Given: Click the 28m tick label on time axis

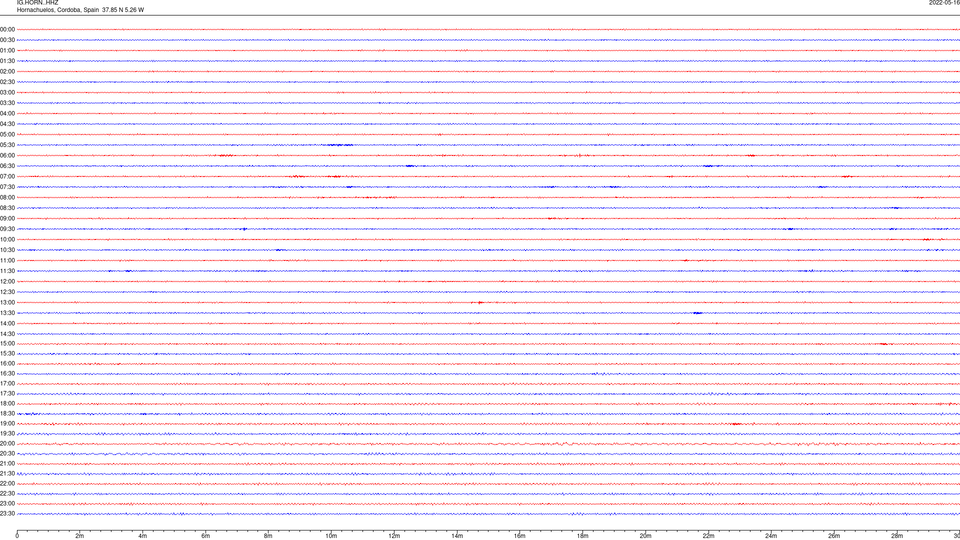Looking at the screenshot, I should pyautogui.click(x=897, y=536).
